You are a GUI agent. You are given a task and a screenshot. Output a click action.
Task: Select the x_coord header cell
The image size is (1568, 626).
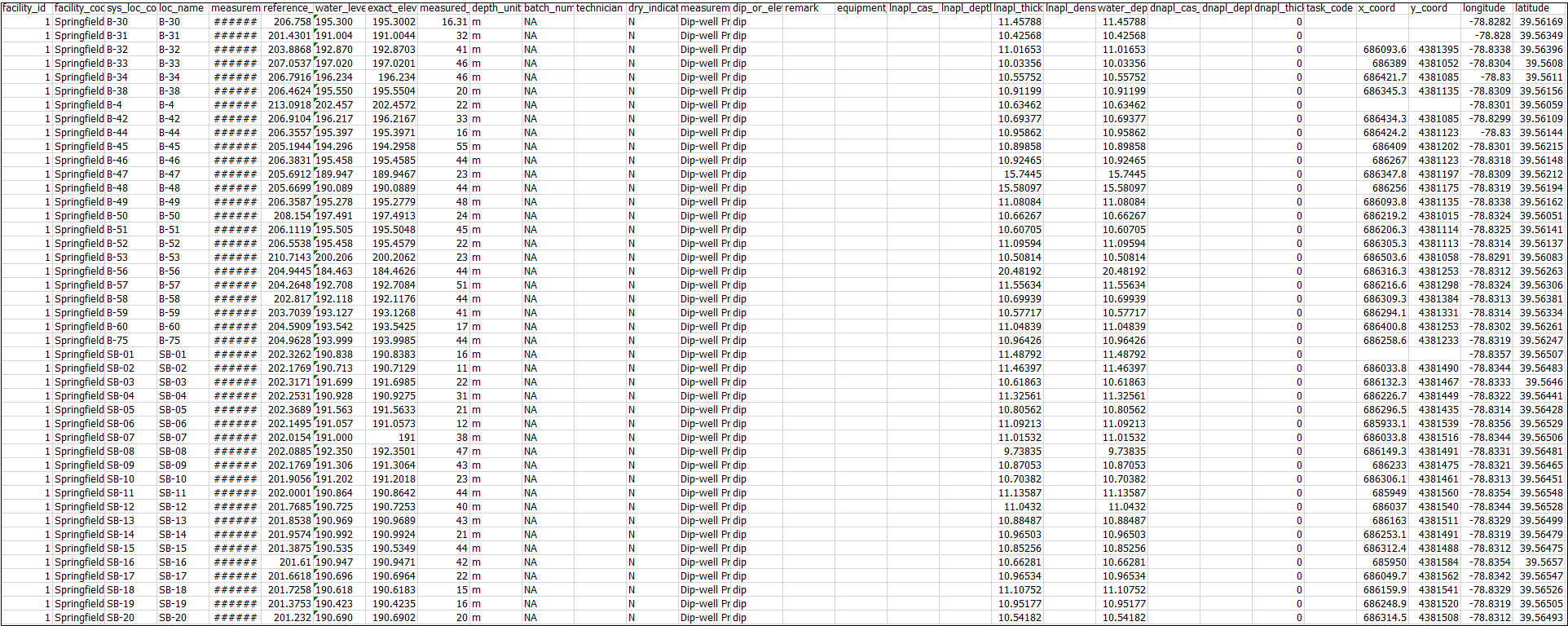1382,8
